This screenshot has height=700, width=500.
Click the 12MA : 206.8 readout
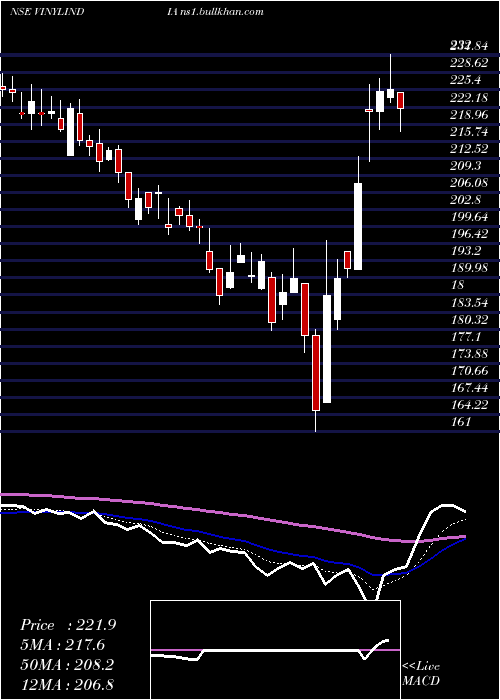click(67, 684)
